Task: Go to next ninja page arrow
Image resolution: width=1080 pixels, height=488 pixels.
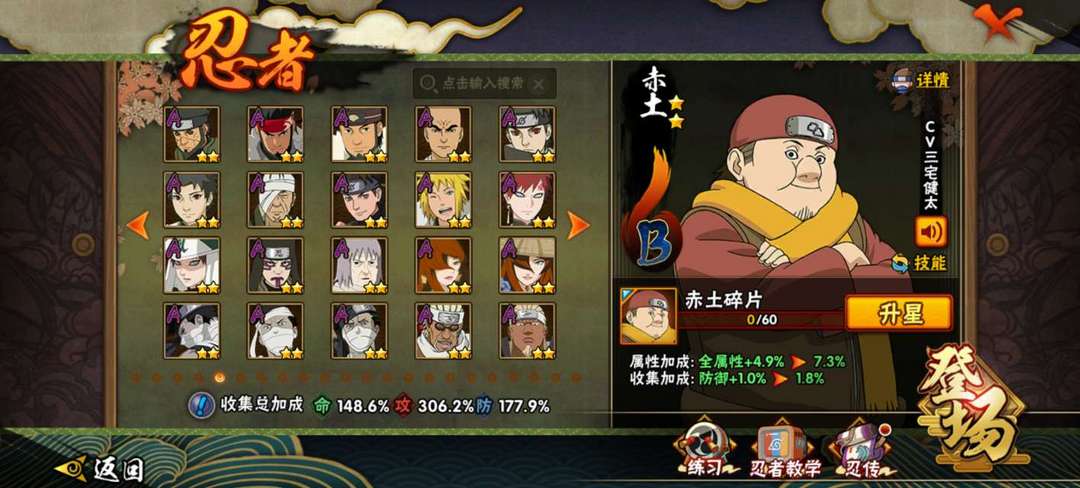Action: pos(577,225)
